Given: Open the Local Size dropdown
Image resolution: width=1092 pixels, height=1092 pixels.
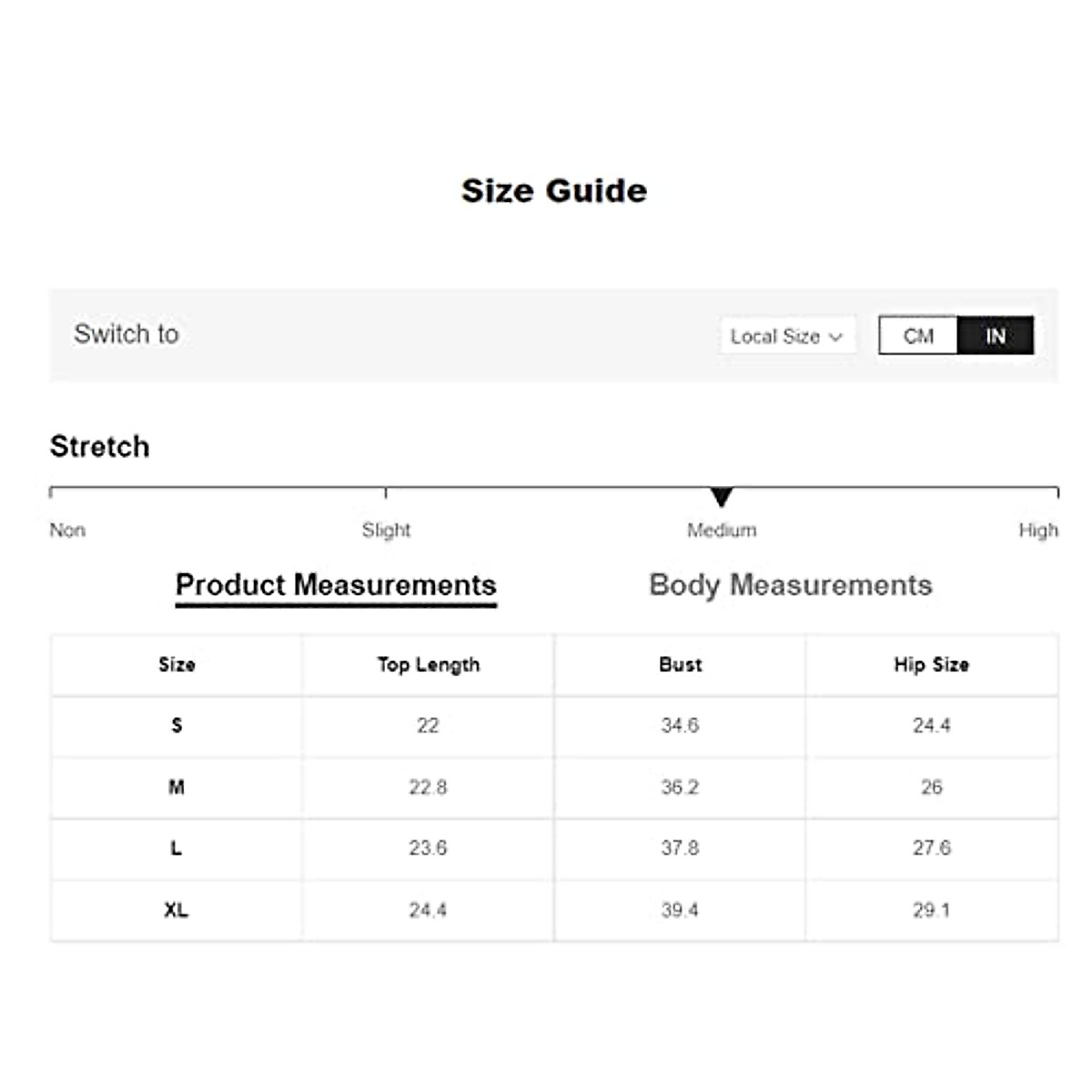Looking at the screenshot, I should pos(786,337).
